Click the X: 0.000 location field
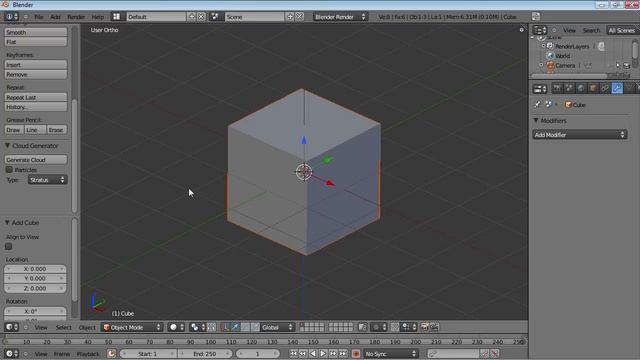 click(x=35, y=269)
